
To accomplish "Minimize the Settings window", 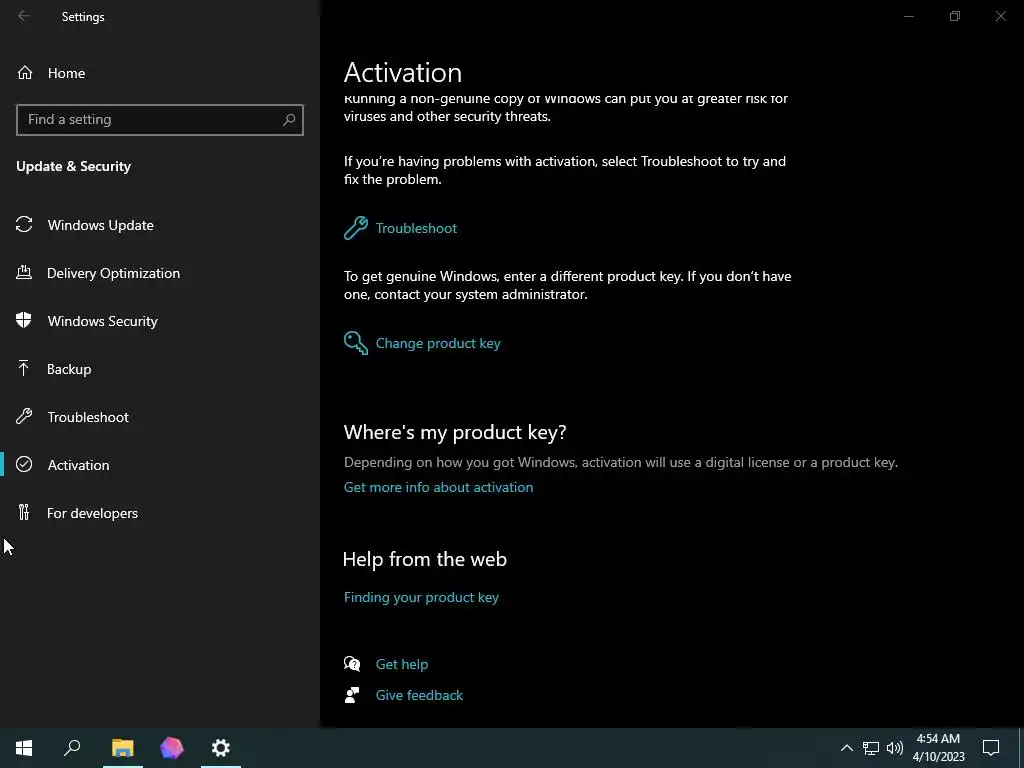I will pos(908,16).
